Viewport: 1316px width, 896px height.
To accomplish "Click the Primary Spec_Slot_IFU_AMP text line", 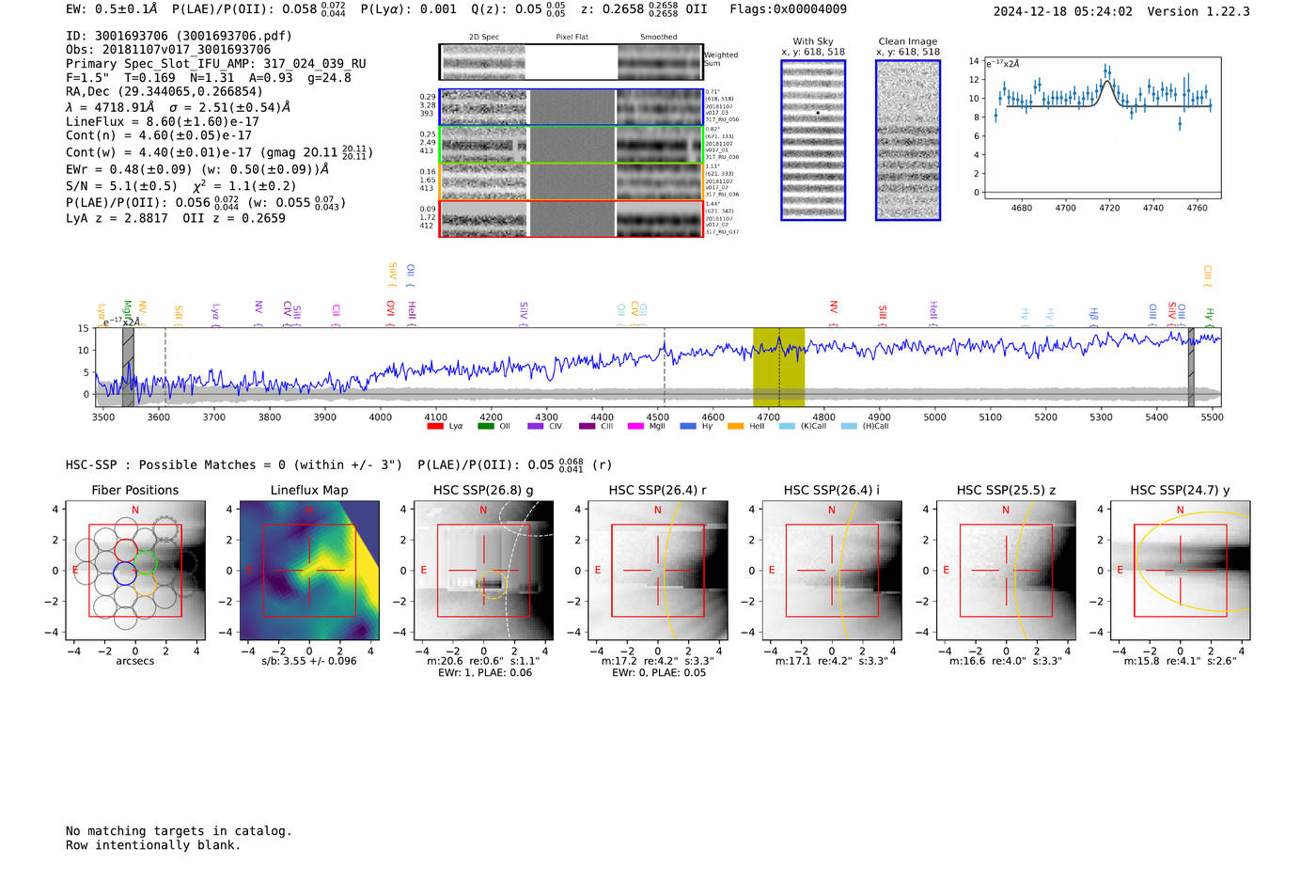I will 216,64.
